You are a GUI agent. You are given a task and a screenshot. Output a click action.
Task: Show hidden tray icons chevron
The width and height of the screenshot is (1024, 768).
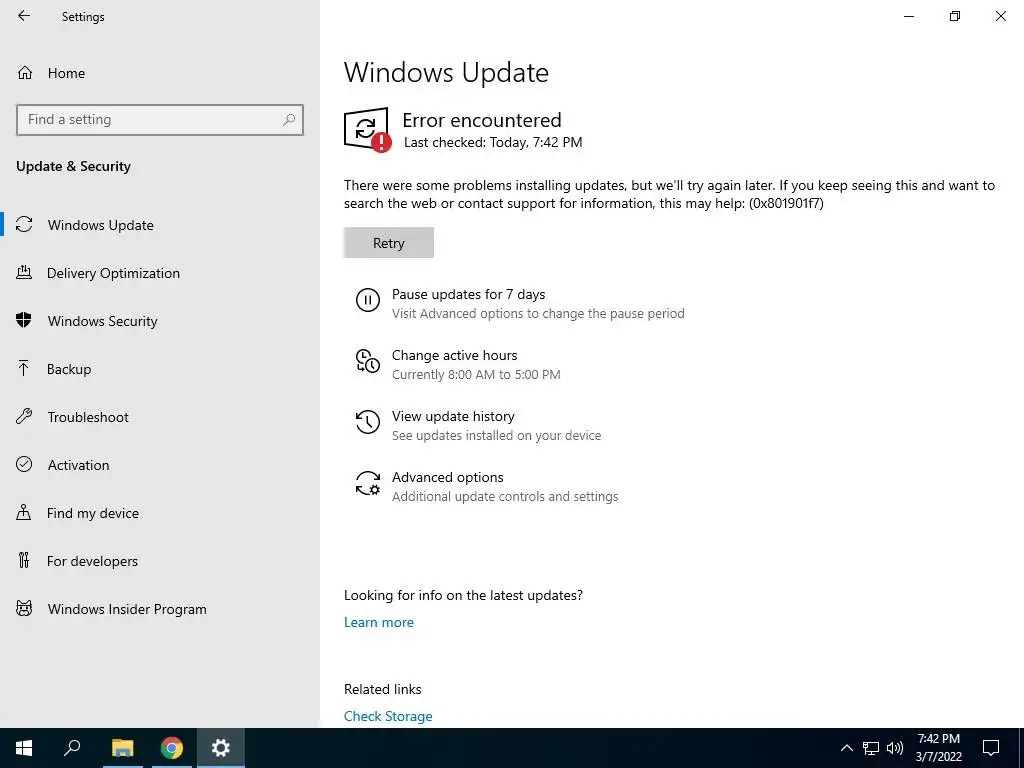coord(846,748)
